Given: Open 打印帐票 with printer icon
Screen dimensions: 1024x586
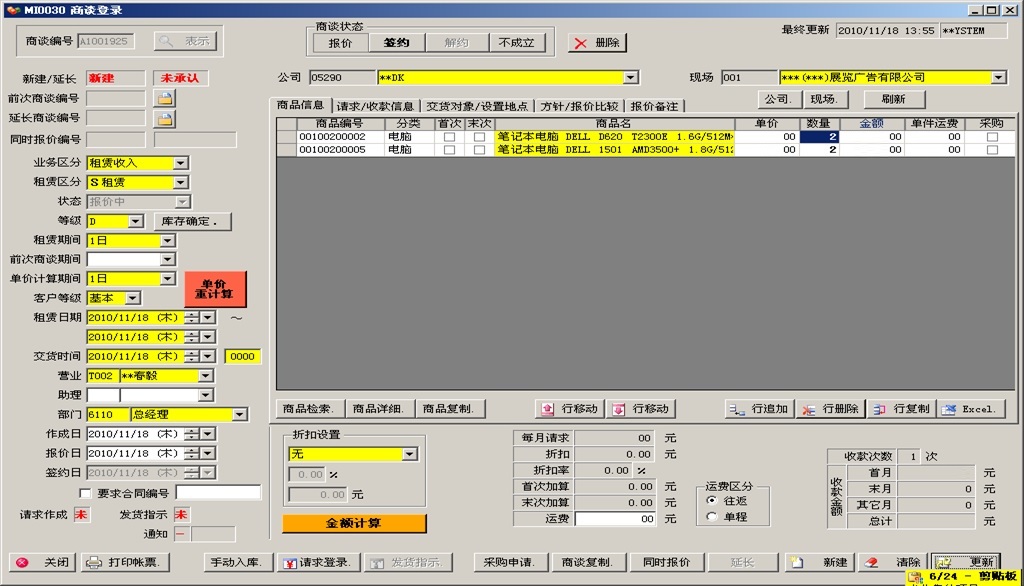Looking at the screenshot, I should click(x=125, y=562).
